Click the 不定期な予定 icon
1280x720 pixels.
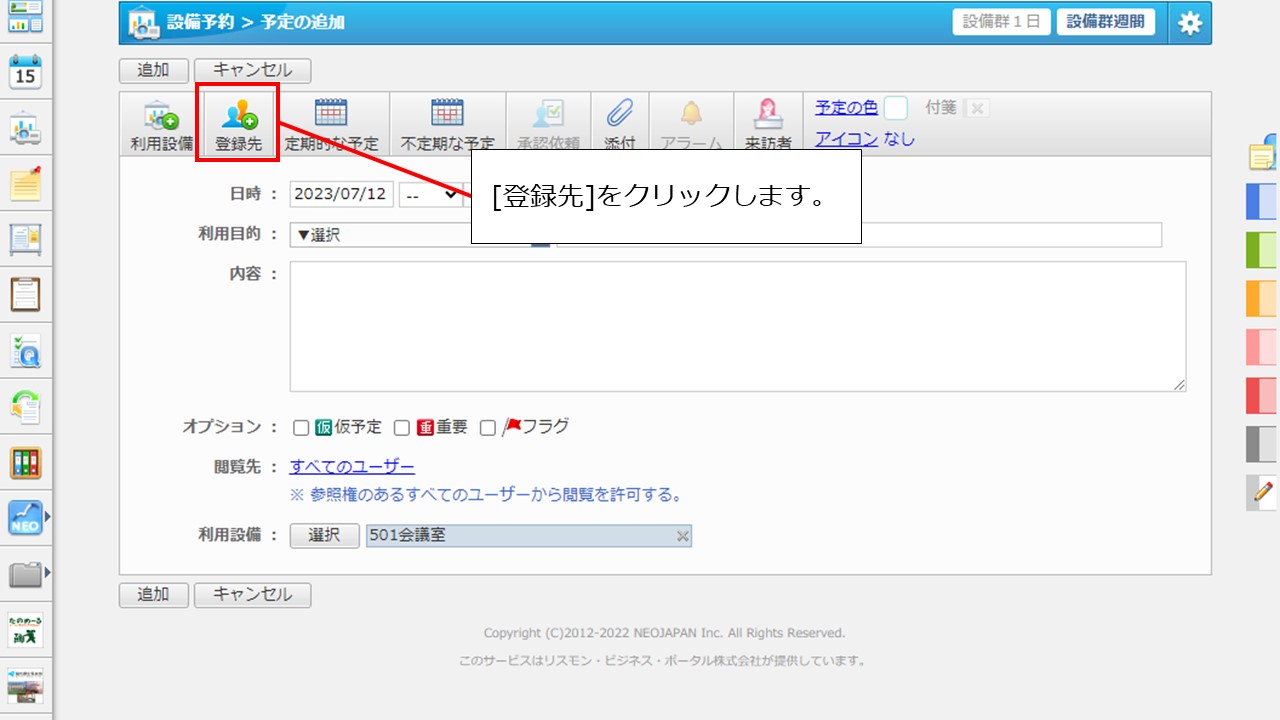[x=447, y=120]
